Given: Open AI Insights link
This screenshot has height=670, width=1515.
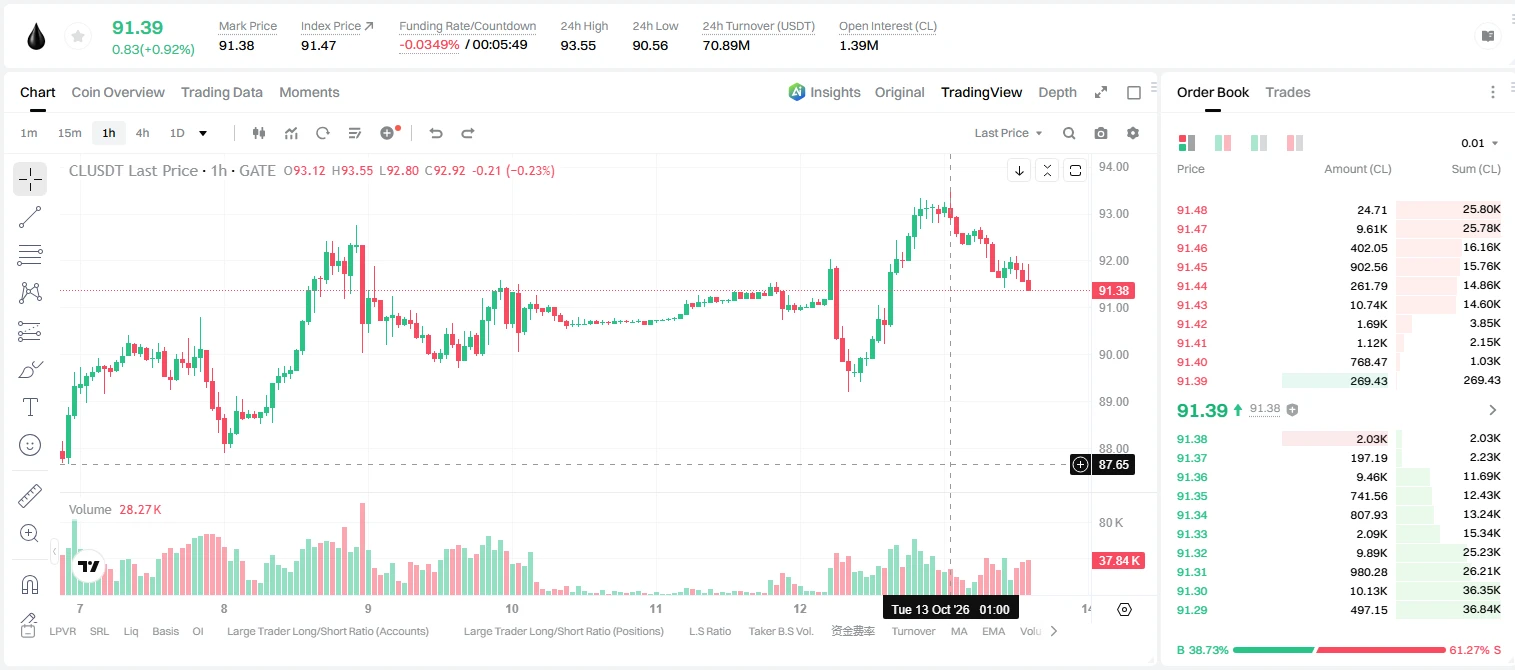Looking at the screenshot, I should [824, 92].
